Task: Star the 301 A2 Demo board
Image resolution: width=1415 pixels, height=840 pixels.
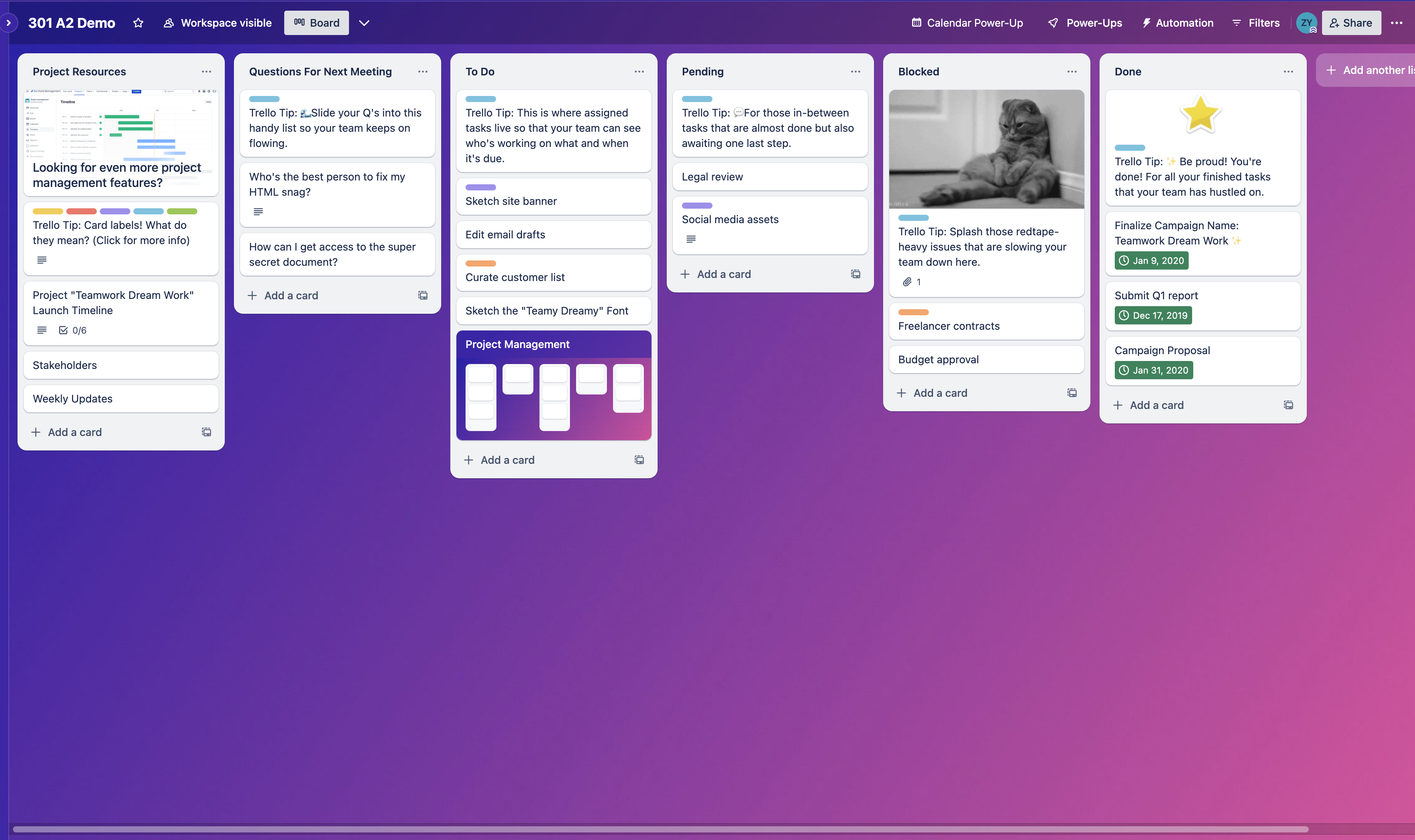Action: (x=138, y=22)
